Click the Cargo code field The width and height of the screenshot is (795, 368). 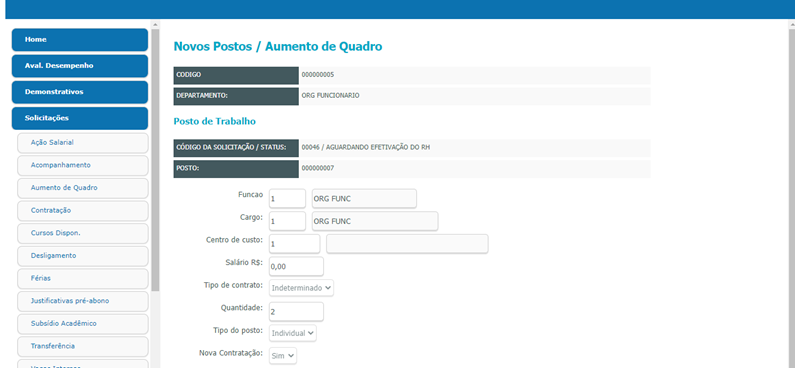287,221
